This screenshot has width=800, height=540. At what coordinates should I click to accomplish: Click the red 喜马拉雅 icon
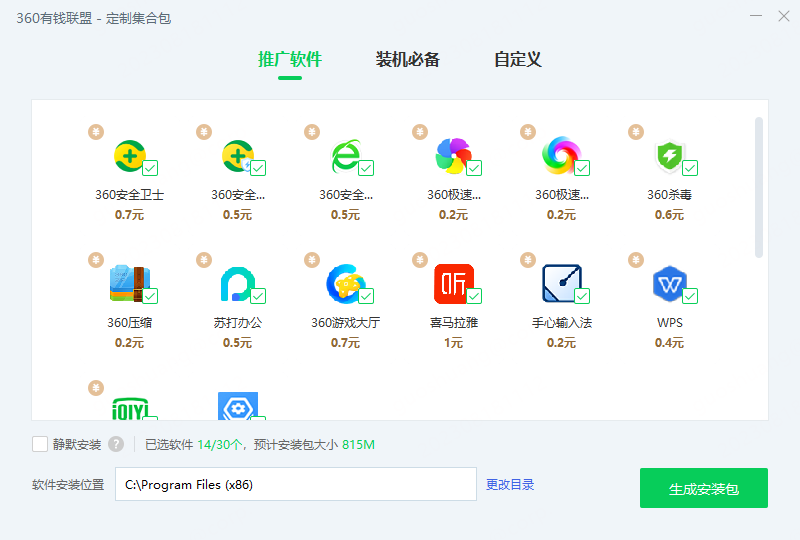(454, 284)
